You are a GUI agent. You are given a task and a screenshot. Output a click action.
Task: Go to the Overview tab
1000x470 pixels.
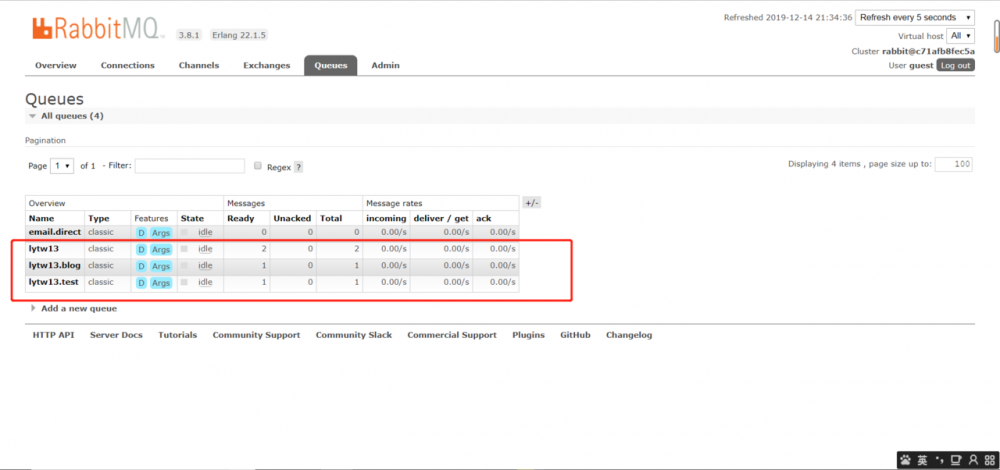55,65
